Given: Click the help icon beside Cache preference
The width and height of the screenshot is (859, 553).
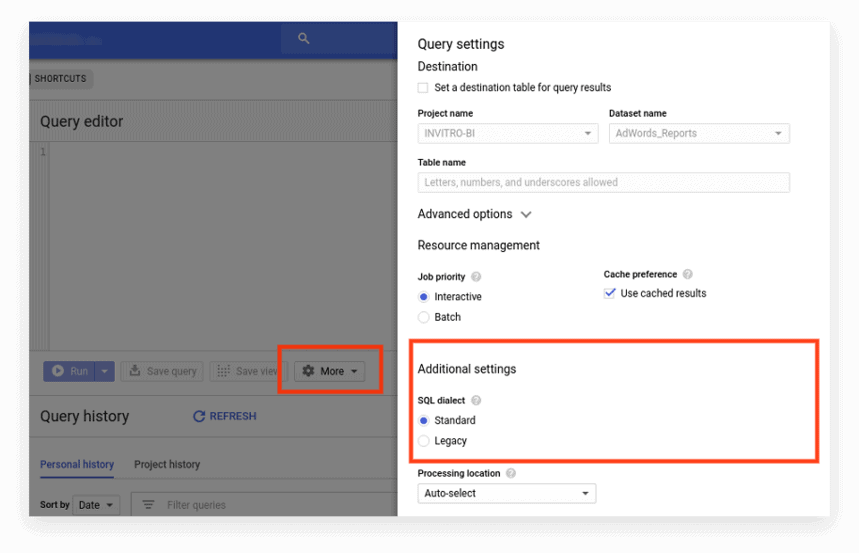Looking at the screenshot, I should click(x=688, y=274).
